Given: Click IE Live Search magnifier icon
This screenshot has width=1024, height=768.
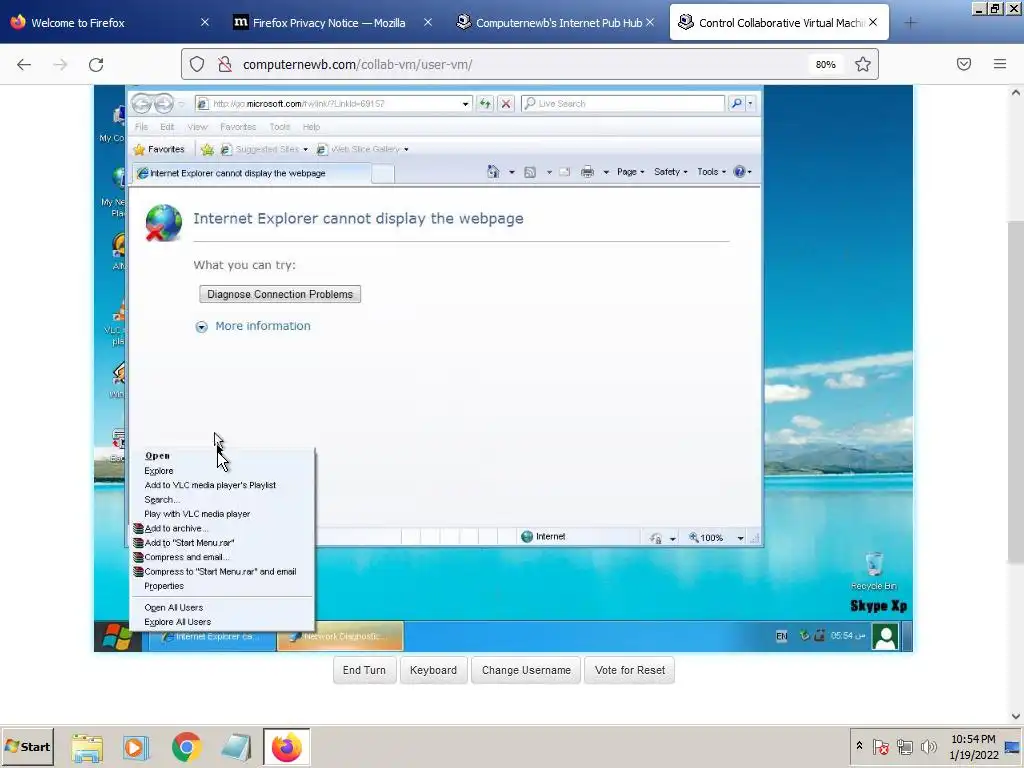Looking at the screenshot, I should click(x=736, y=103).
